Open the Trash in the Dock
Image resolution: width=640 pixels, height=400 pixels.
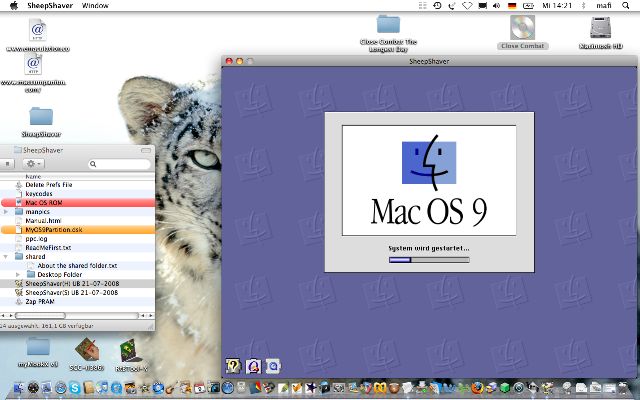pyautogui.click(x=623, y=388)
